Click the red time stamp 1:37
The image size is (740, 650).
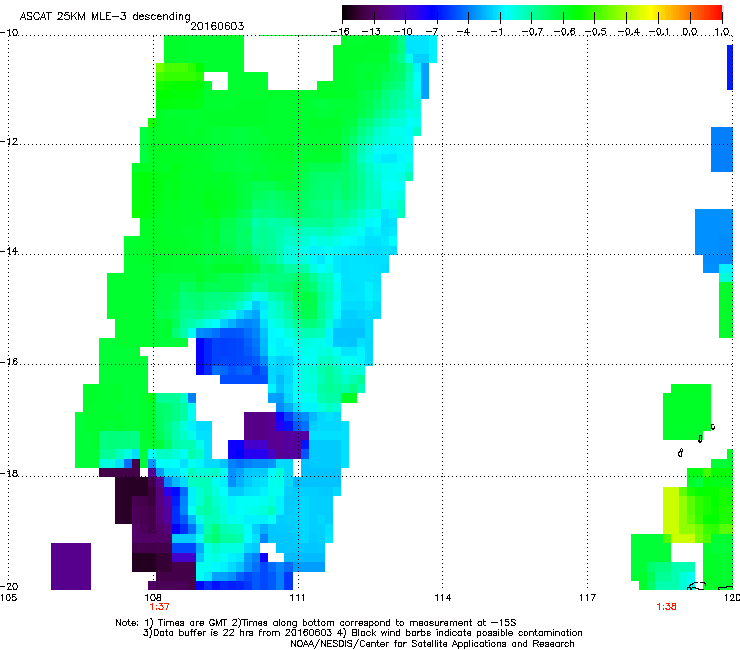tap(160, 607)
